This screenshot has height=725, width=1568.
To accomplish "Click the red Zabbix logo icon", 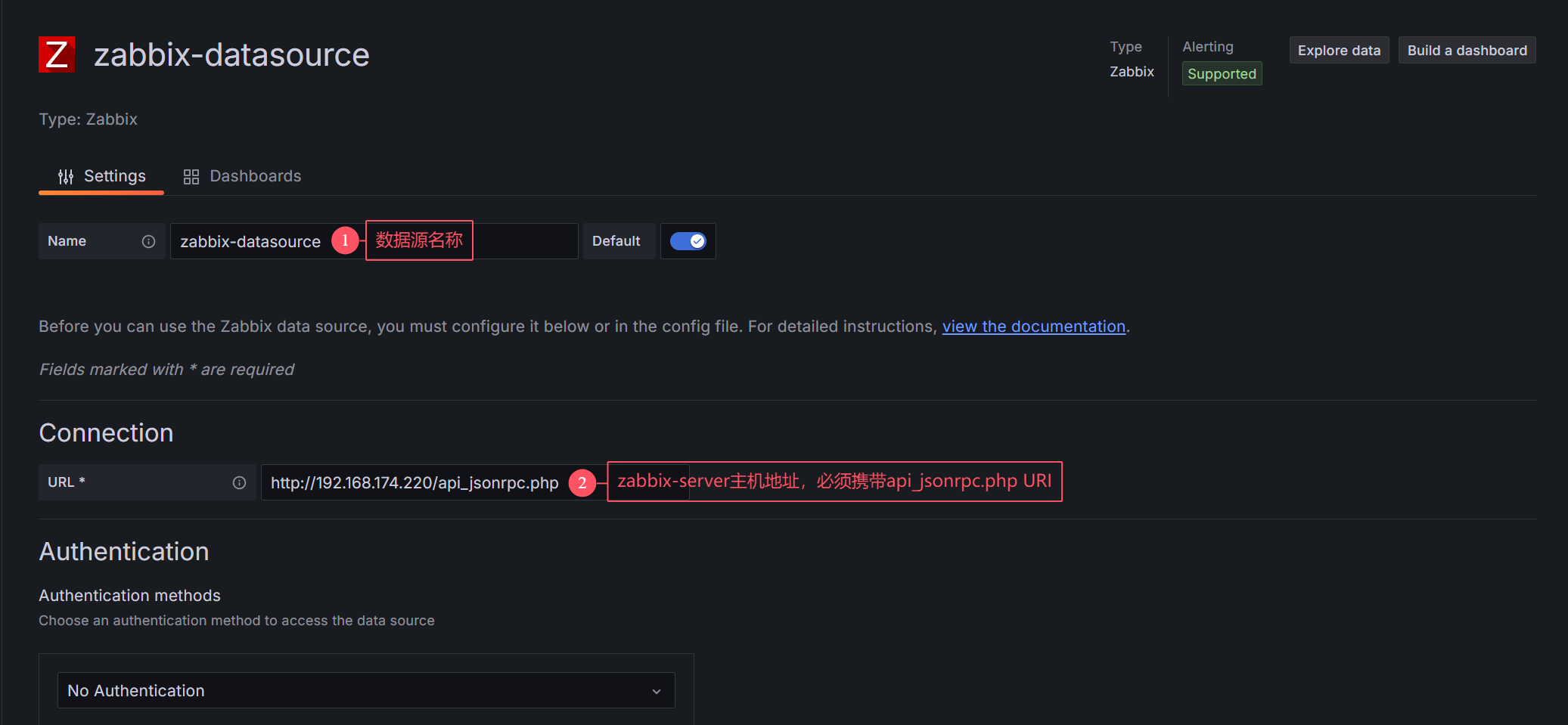I will (57, 54).
